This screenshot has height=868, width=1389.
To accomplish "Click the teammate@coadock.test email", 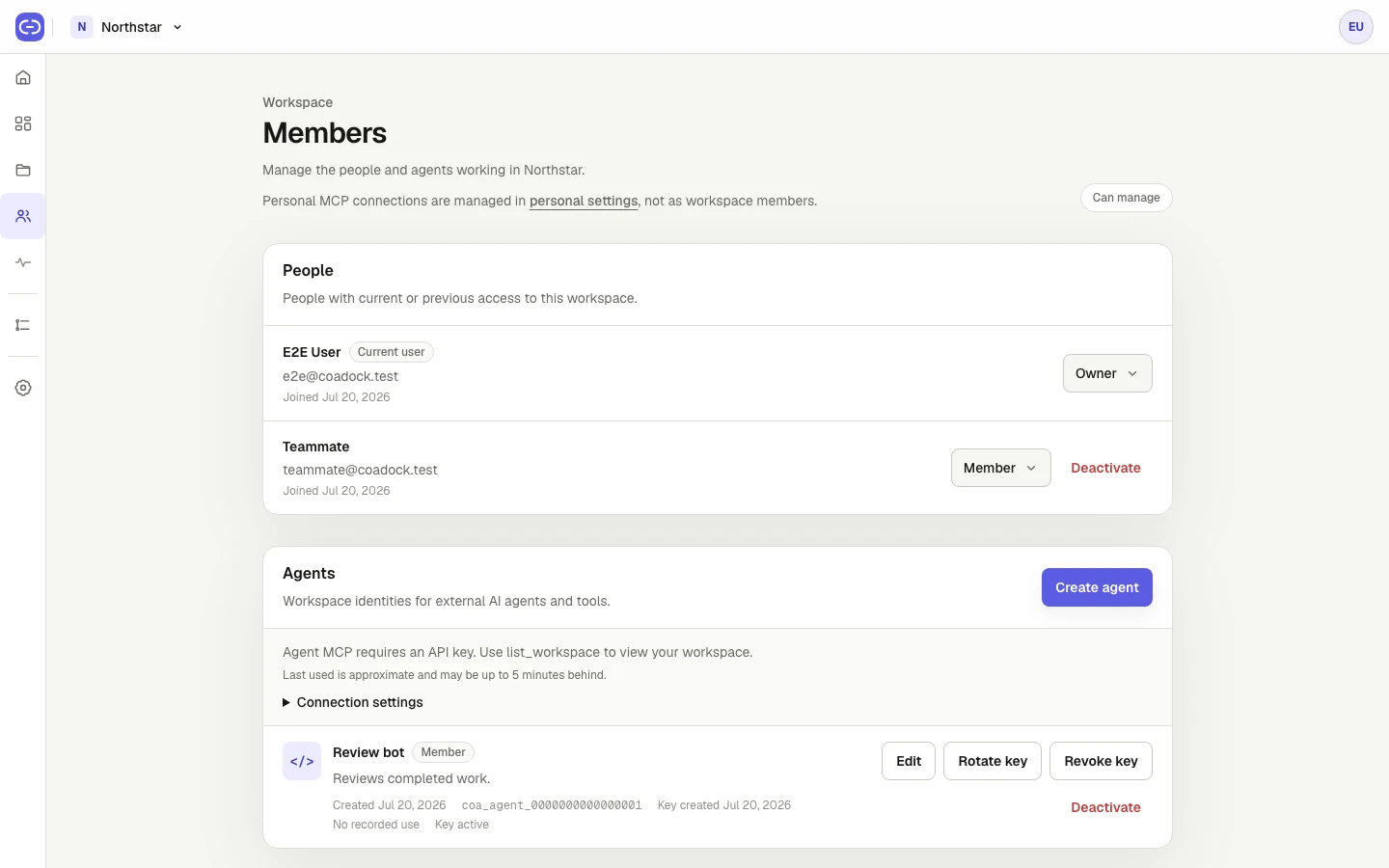I will click(x=360, y=470).
